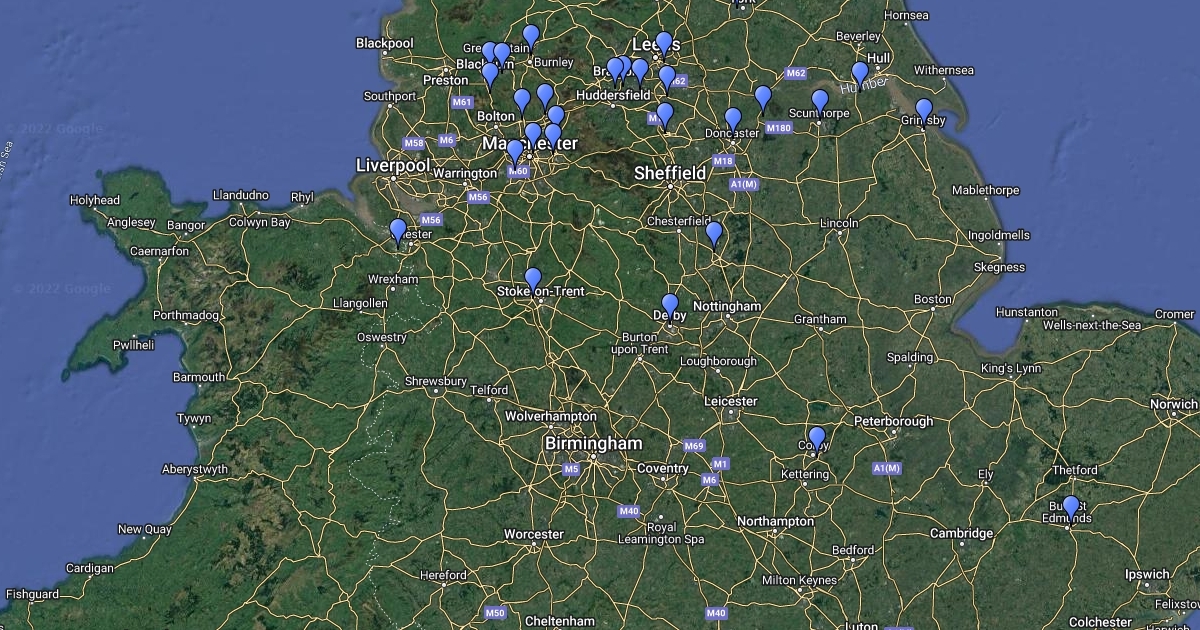1200x630 pixels.
Task: Click the map pin at Derby
Action: pos(670,307)
